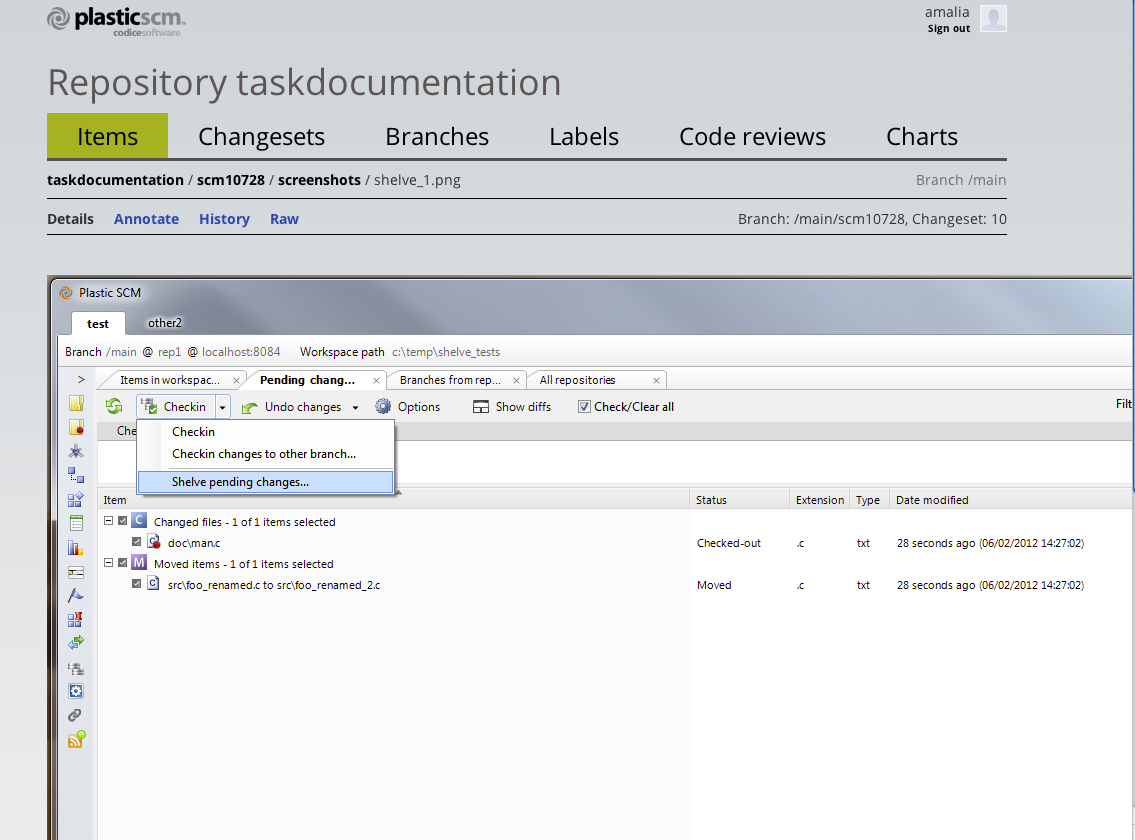
Task: Sort by the Date modified column header
Action: 1010,500
